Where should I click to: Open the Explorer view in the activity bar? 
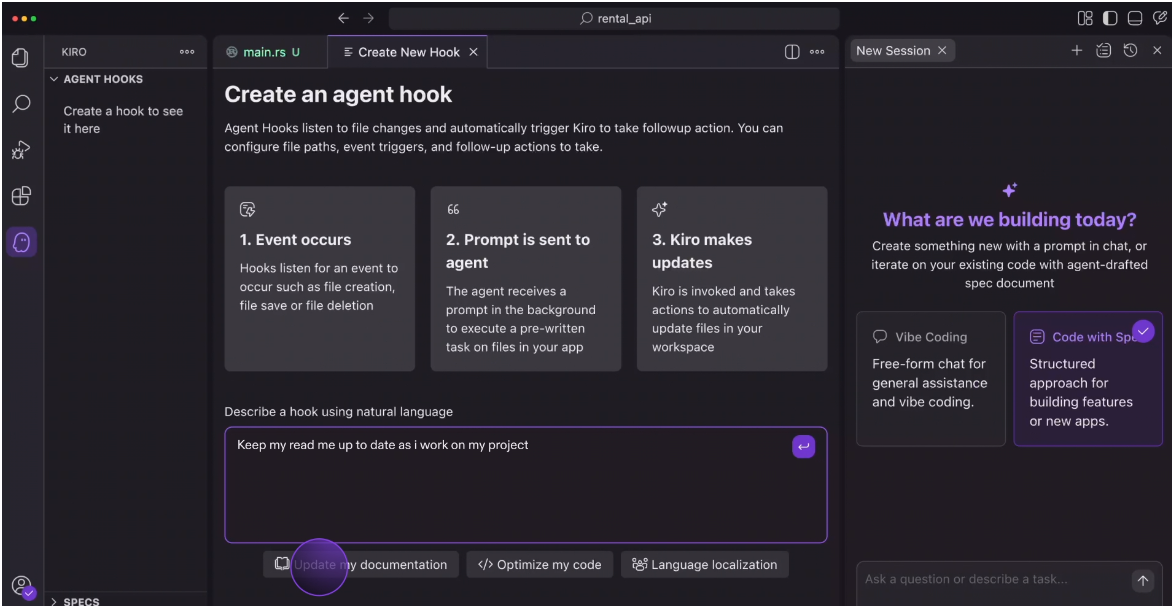click(21, 58)
